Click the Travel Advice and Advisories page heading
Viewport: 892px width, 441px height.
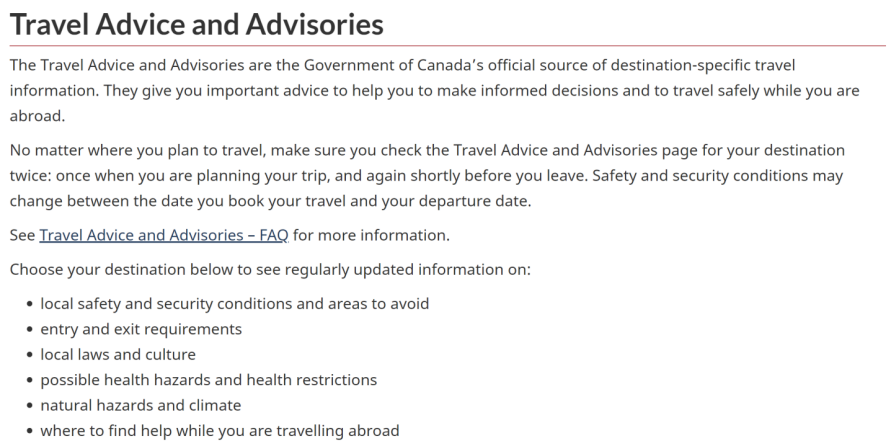pyautogui.click(x=197, y=24)
